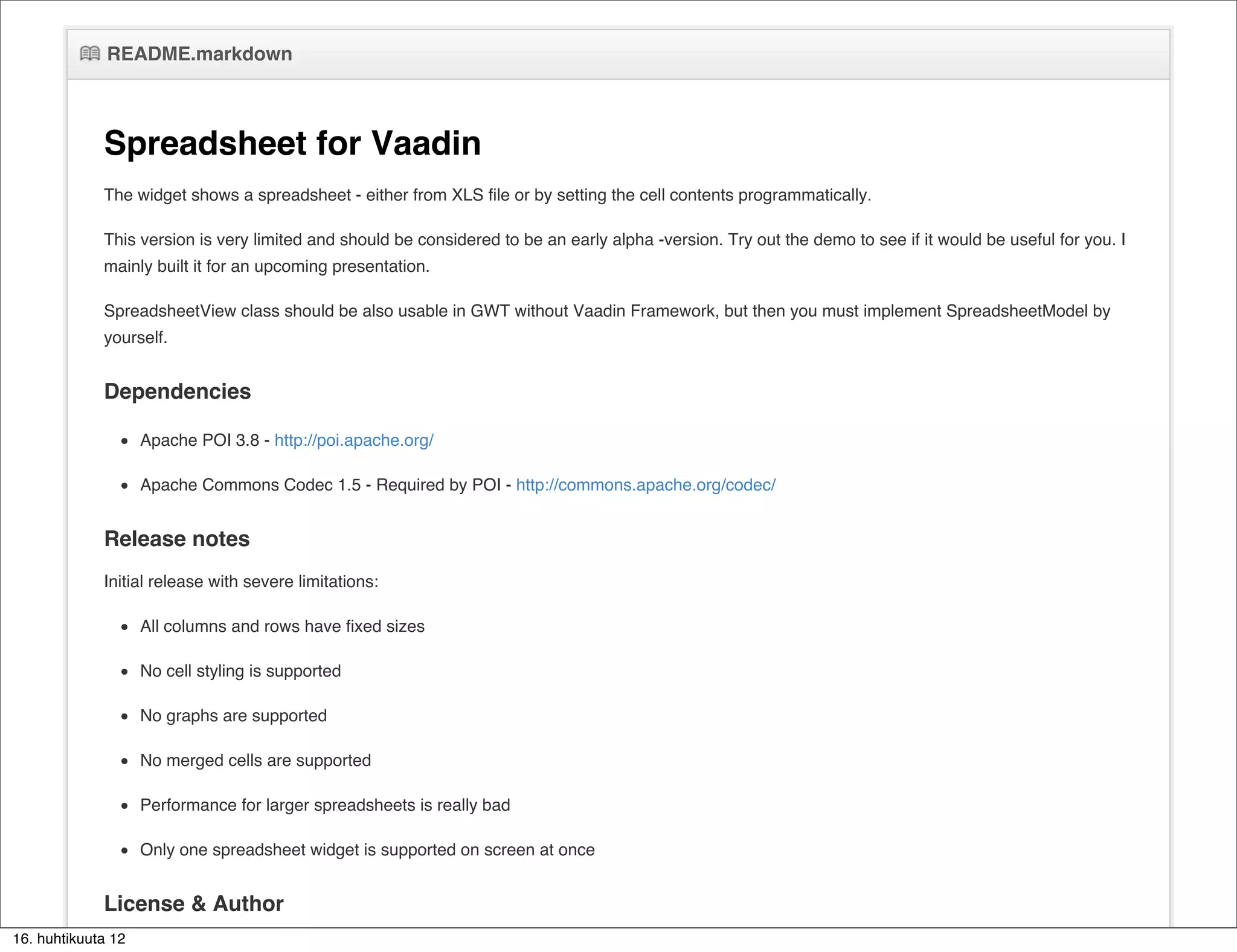The image size is (1237, 952).
Task: Click the 'Initial release with severe limitations' line
Action: 241,582
